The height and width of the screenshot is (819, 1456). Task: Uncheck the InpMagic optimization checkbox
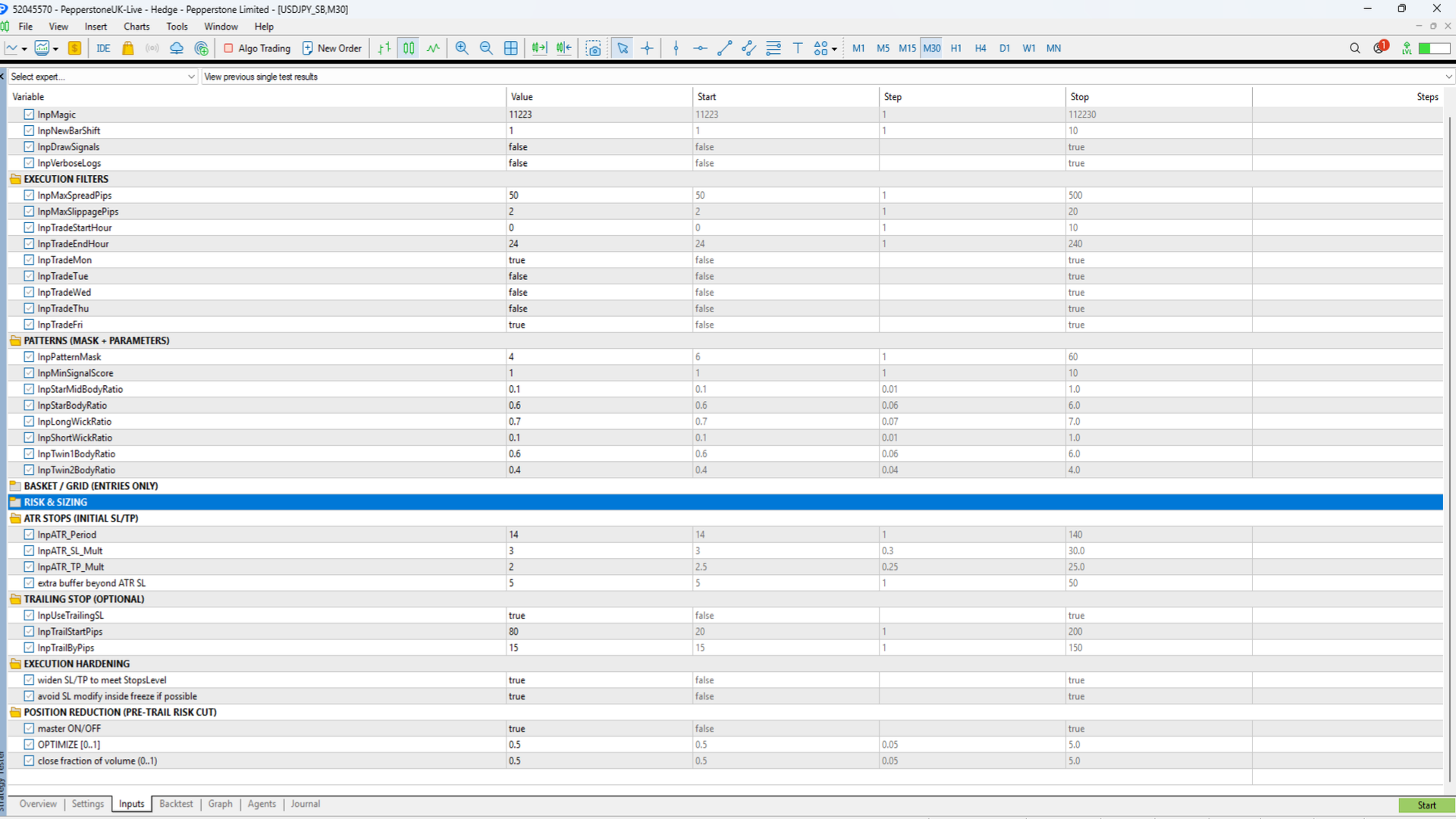pyautogui.click(x=29, y=115)
